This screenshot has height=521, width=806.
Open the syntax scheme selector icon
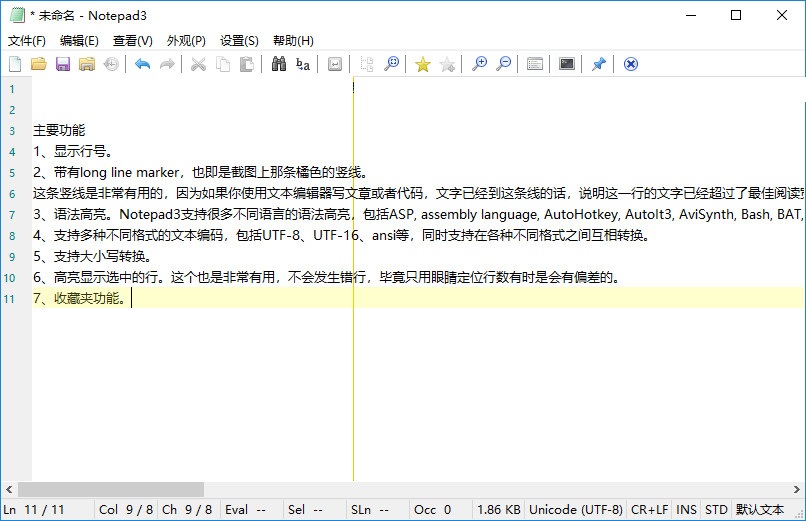(535, 64)
